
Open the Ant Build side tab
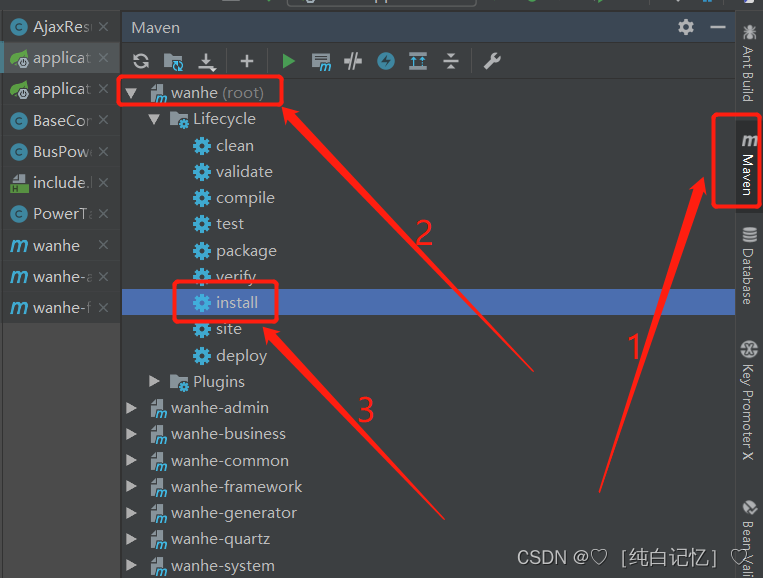tap(748, 62)
